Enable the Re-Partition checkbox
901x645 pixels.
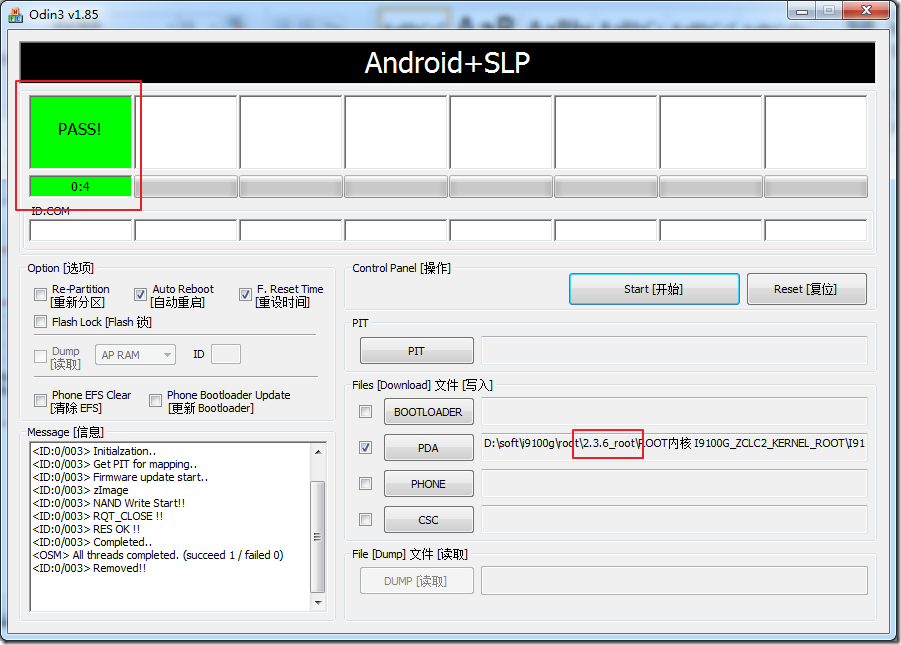point(40,295)
